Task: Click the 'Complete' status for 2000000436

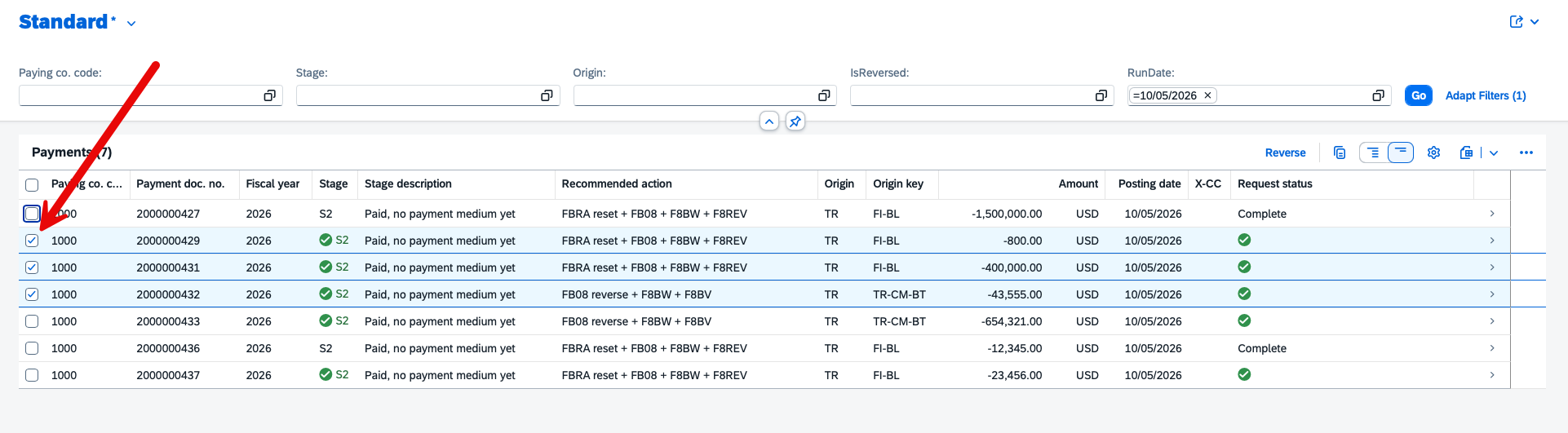Action: click(1262, 348)
